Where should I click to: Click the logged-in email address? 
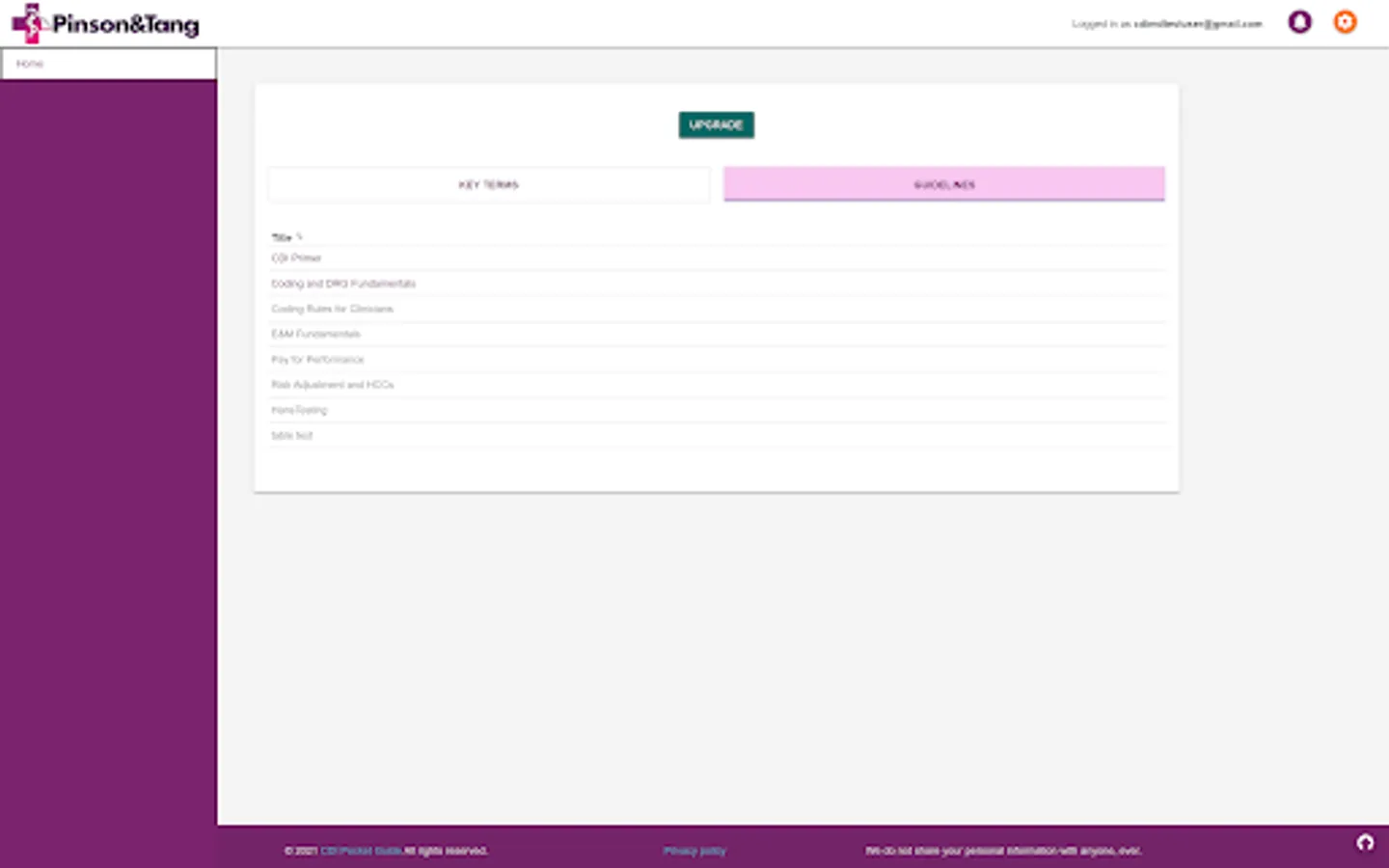[x=1198, y=23]
